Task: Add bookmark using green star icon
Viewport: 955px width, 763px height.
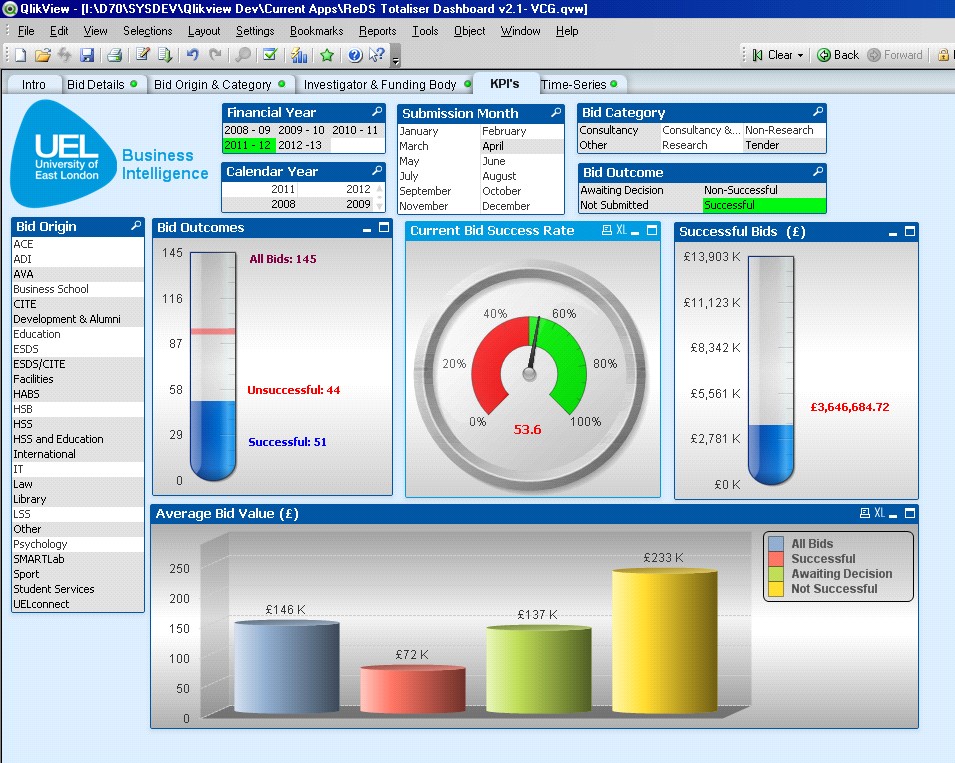Action: 327,55
